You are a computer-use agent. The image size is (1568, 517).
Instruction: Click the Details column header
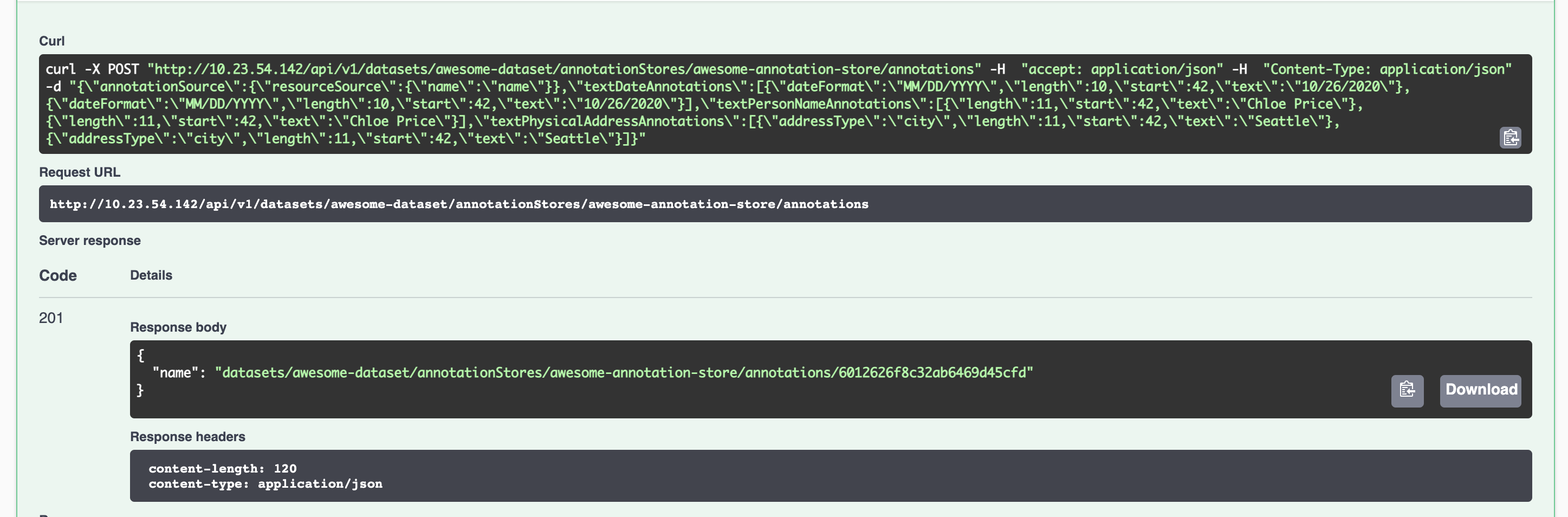[150, 275]
